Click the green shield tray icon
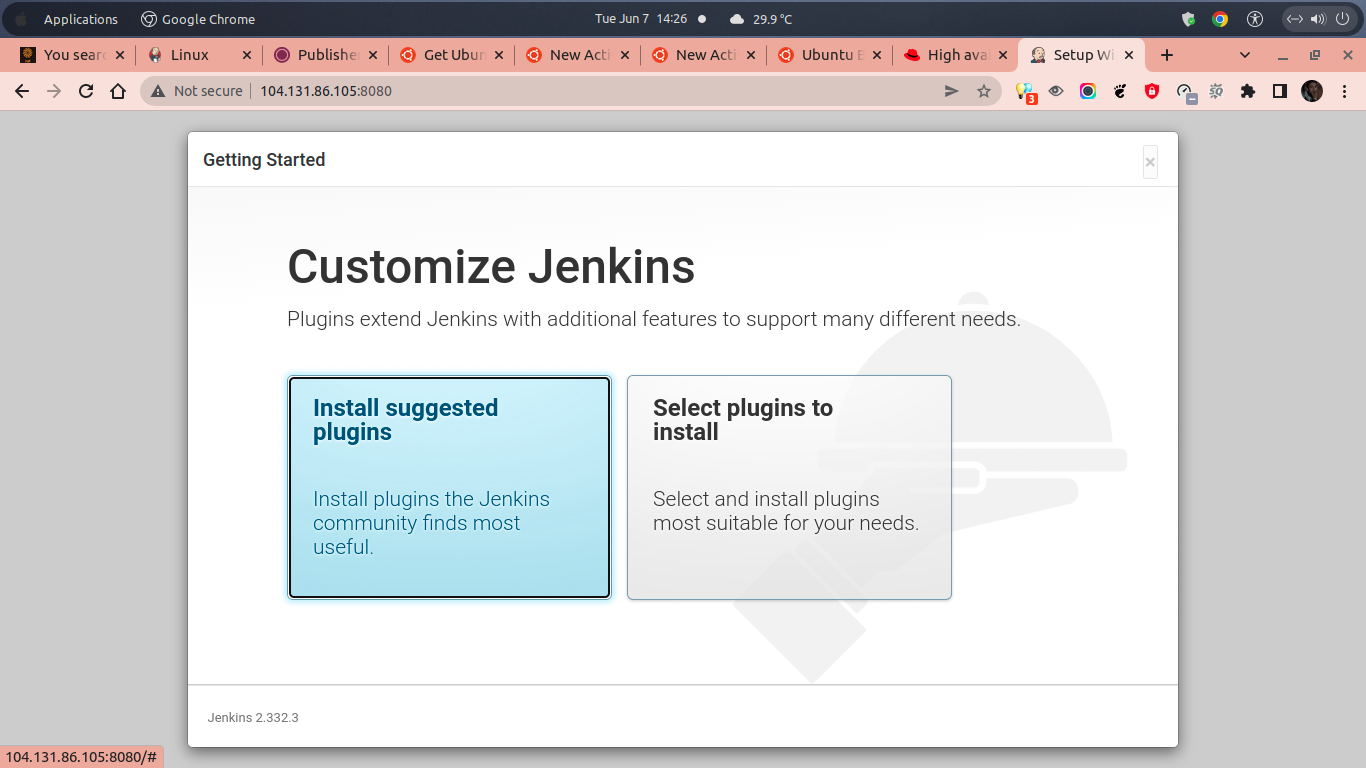The image size is (1366, 768). (1189, 19)
